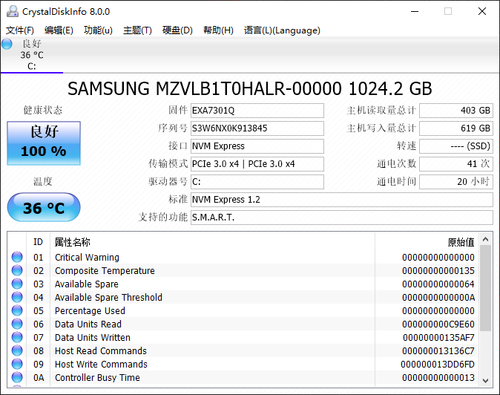Click the 良好 100 % health status button
The width and height of the screenshot is (500, 395).
44,143
